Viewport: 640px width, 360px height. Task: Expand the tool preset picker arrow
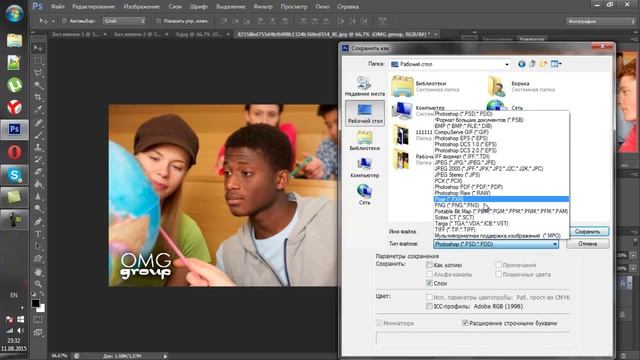(x=53, y=21)
